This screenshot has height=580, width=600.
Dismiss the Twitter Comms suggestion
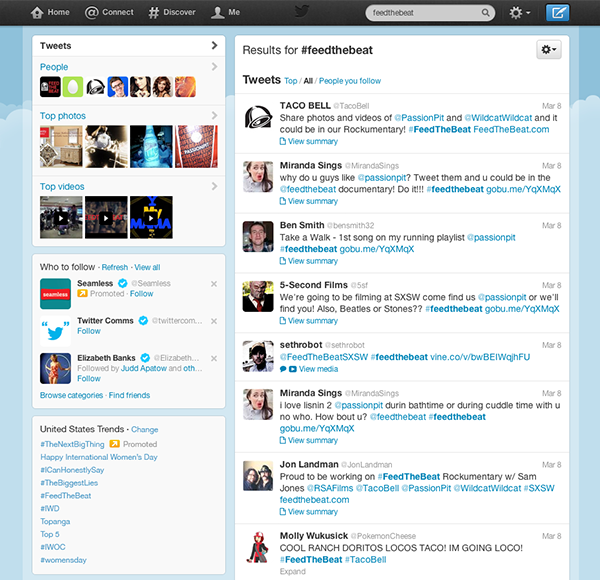coord(214,321)
